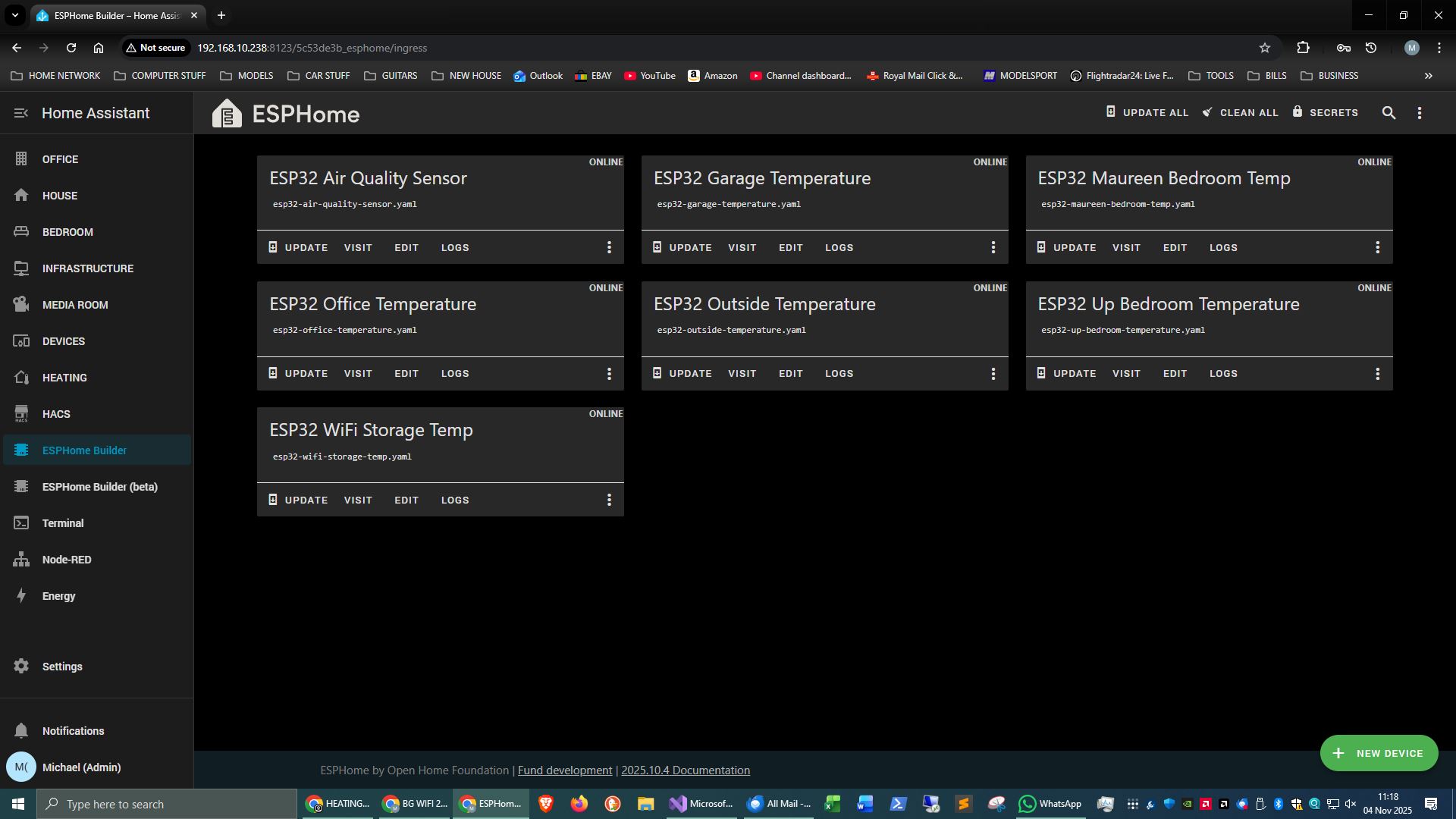Open the Energy dashboard sidebar item

tap(58, 596)
